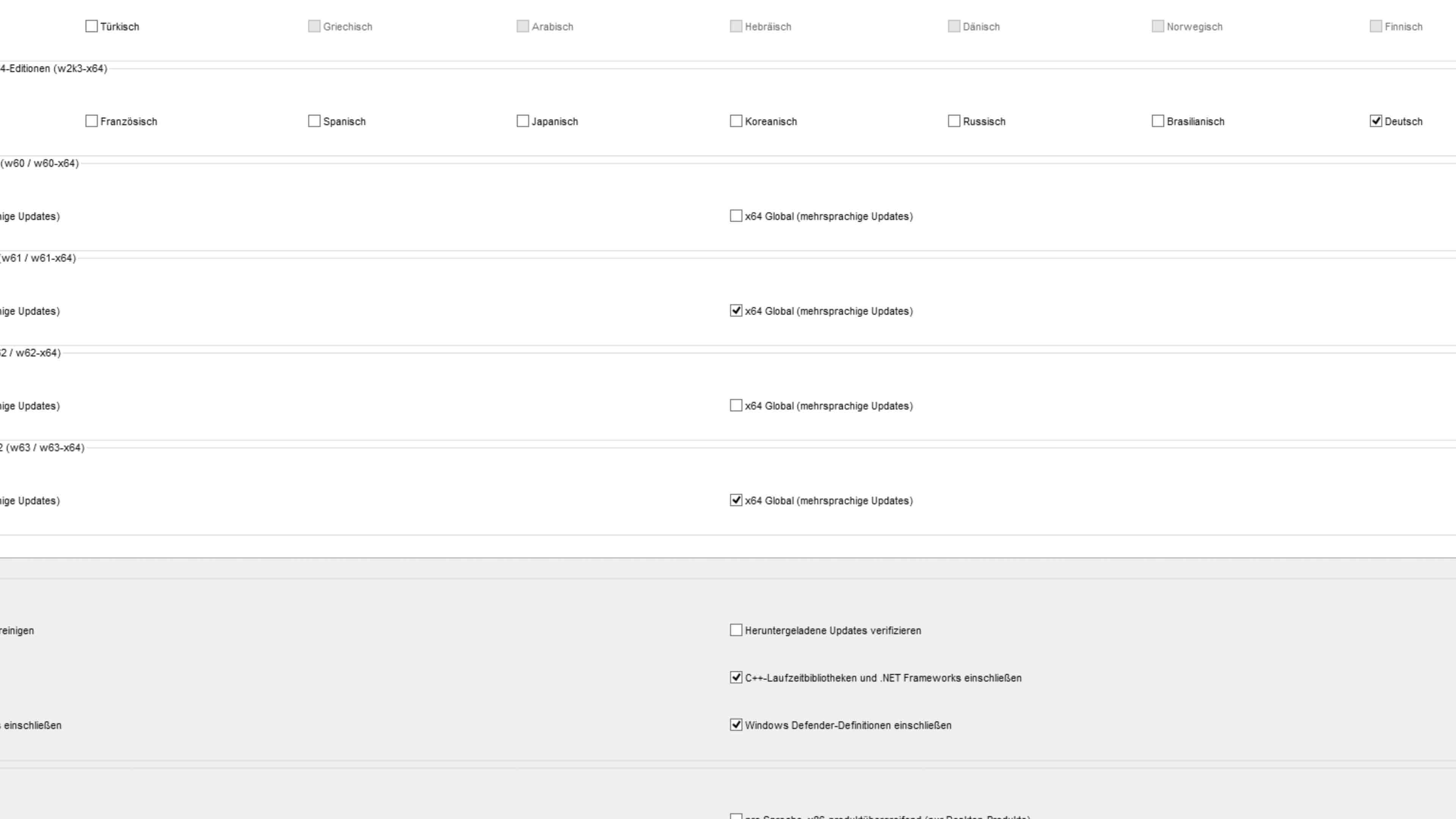This screenshot has width=1456, height=819.
Task: Click the greyed Arabisch checkbox
Action: pyautogui.click(x=523, y=27)
